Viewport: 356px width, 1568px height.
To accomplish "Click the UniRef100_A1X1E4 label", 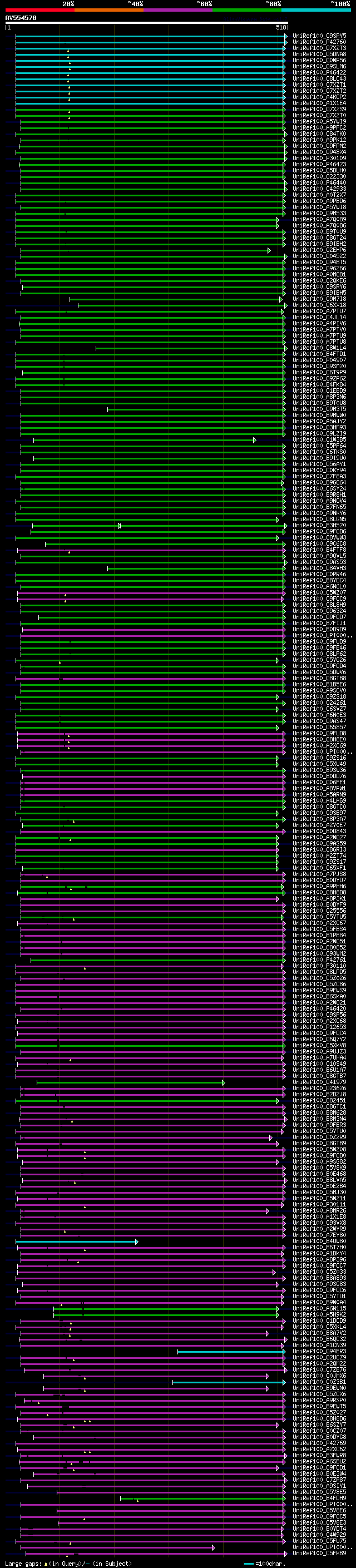I will tap(319, 103).
